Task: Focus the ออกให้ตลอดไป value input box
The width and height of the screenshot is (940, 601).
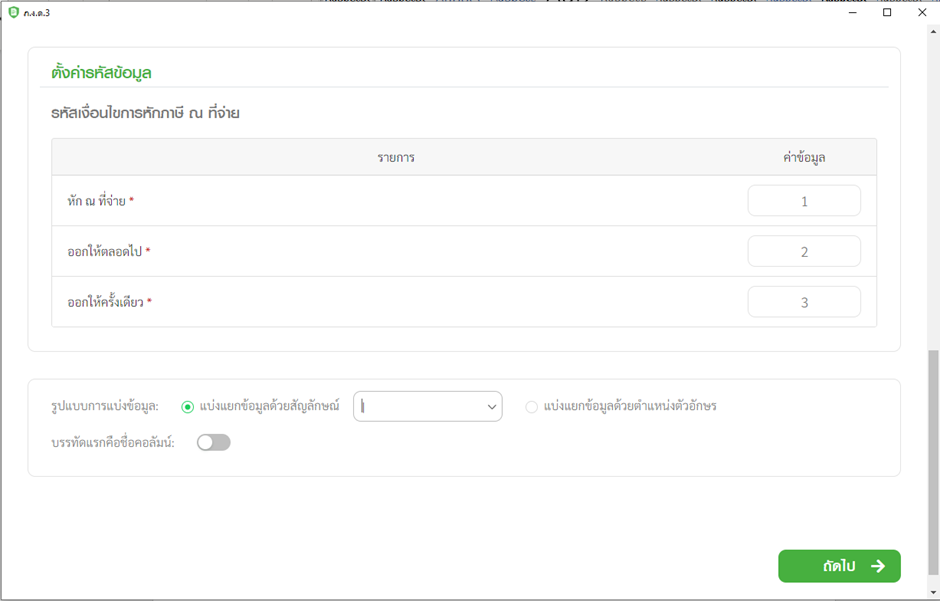Action: coord(803,252)
